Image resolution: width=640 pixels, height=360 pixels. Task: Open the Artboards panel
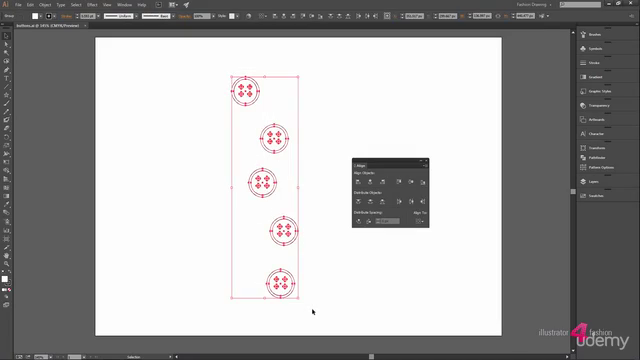pos(592,120)
